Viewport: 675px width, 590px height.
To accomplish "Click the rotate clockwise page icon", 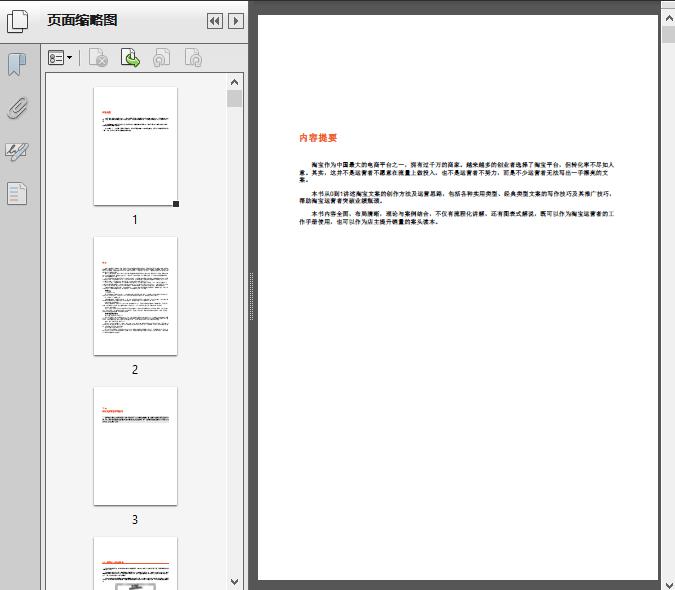I will click(193, 58).
